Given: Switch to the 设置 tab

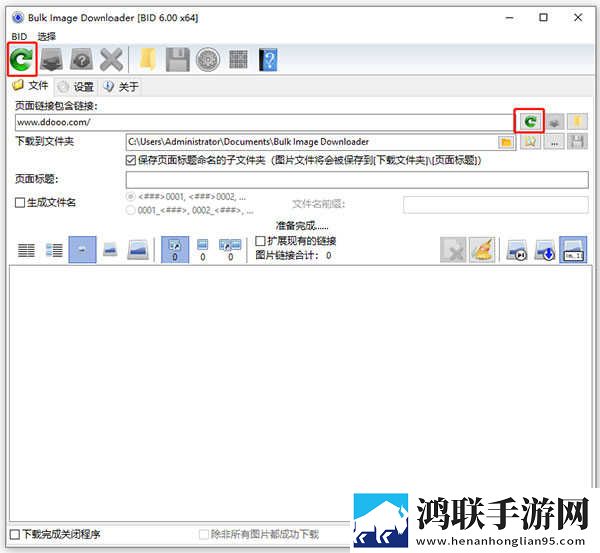Looking at the screenshot, I should [76, 86].
